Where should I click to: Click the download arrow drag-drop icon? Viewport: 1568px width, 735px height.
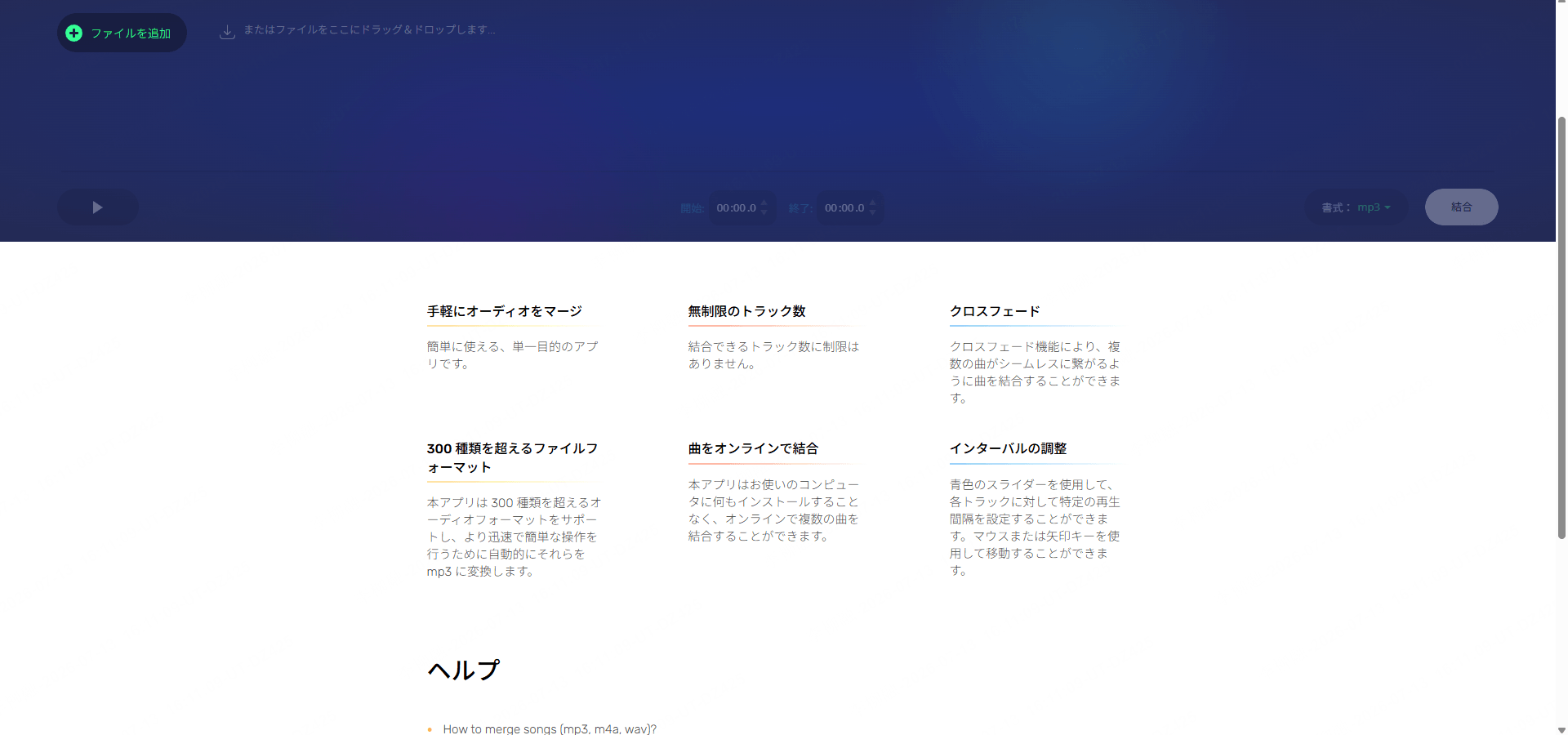tap(227, 32)
